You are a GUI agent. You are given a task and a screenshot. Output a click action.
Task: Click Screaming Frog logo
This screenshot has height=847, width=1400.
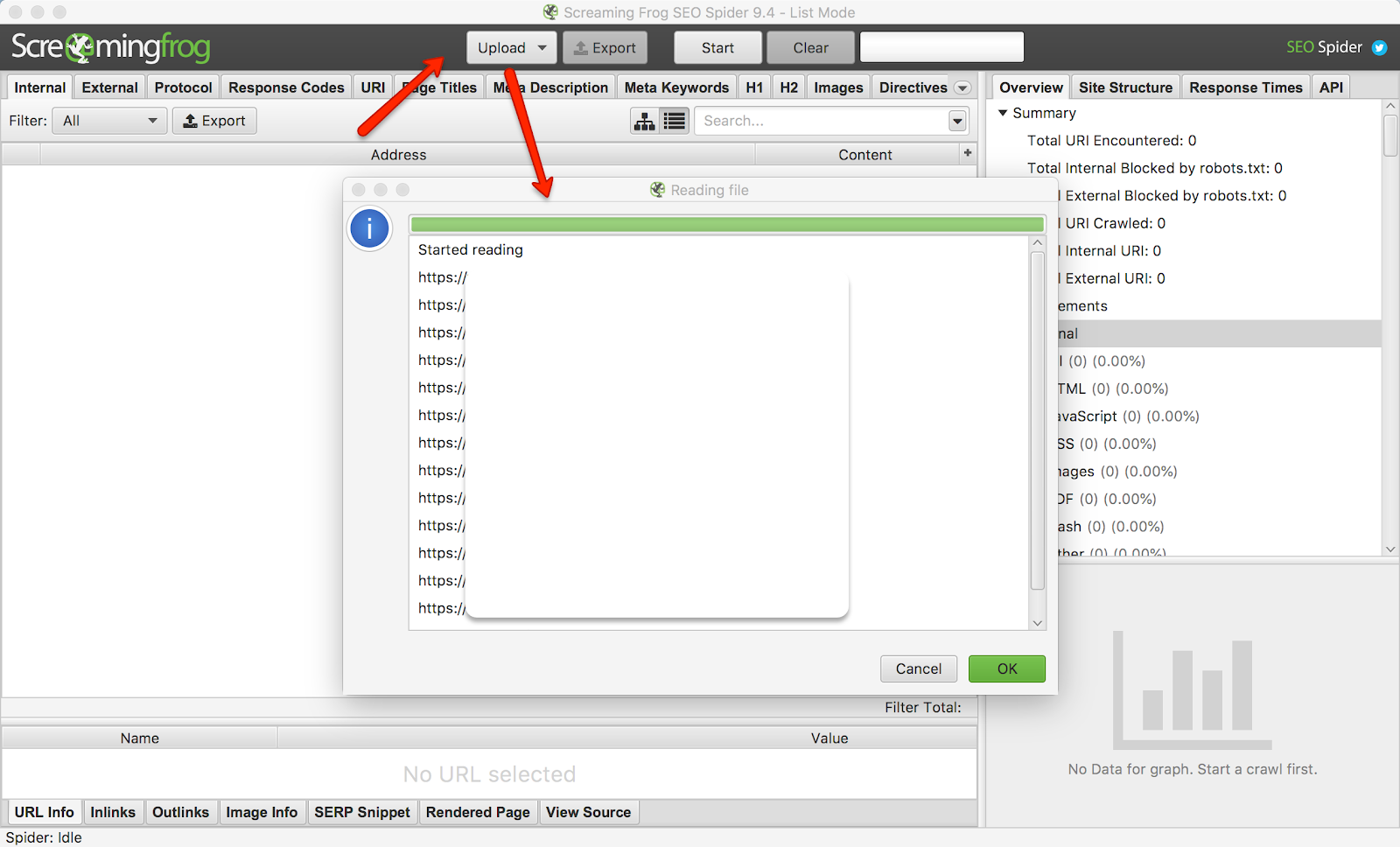tap(111, 47)
